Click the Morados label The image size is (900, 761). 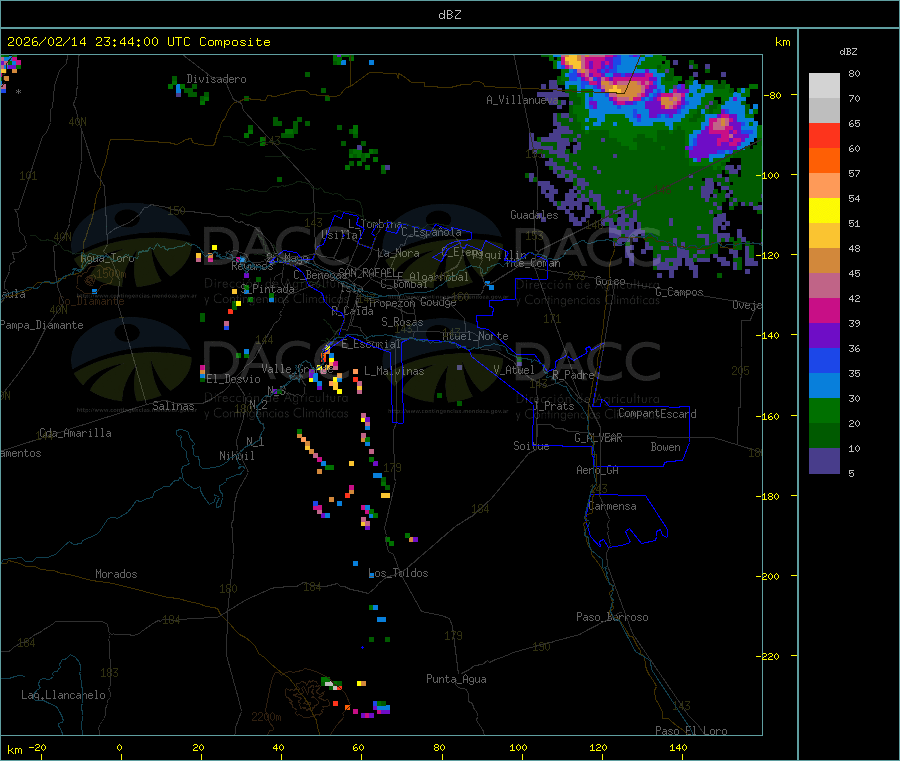116,574
